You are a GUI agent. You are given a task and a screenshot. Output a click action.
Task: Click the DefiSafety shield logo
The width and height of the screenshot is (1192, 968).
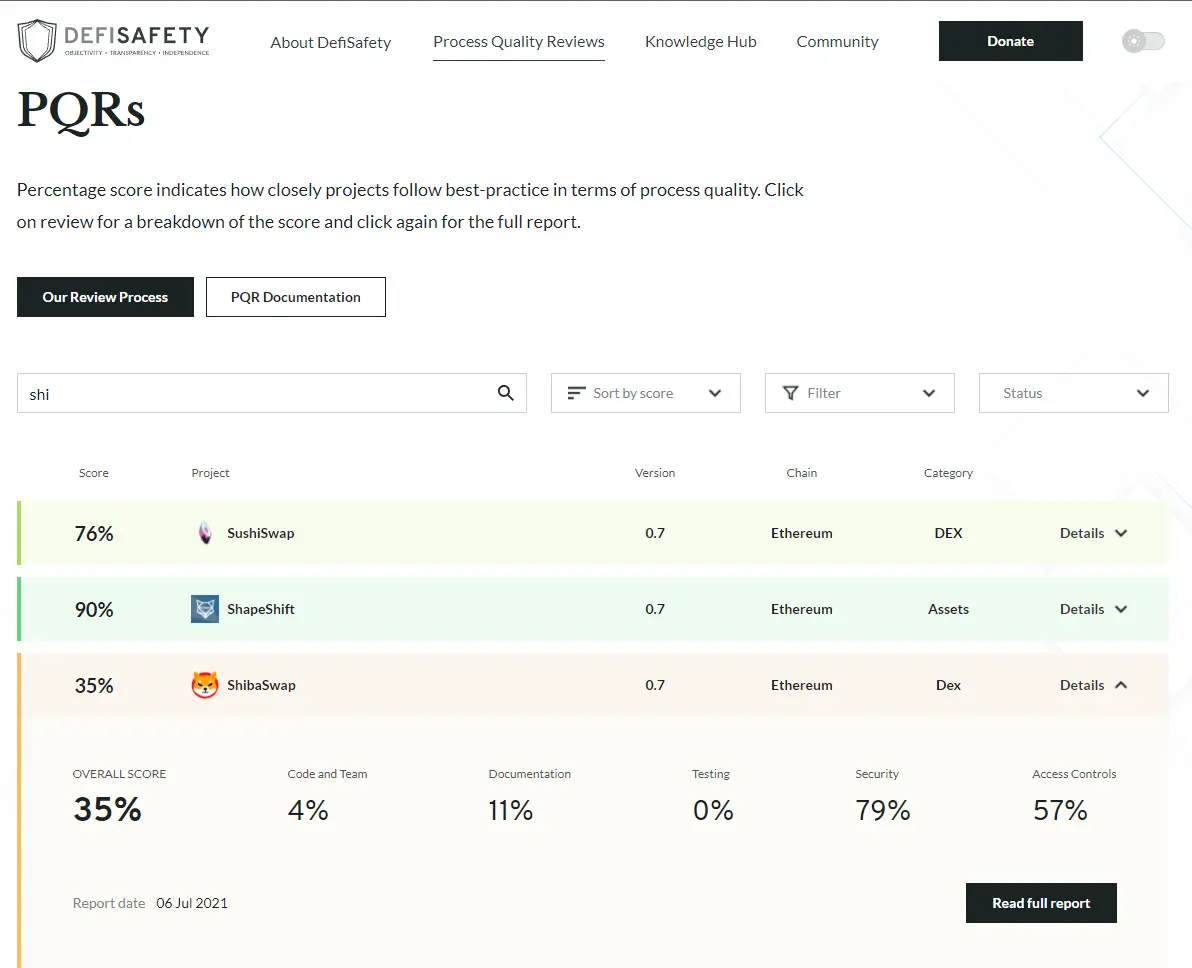(36, 41)
